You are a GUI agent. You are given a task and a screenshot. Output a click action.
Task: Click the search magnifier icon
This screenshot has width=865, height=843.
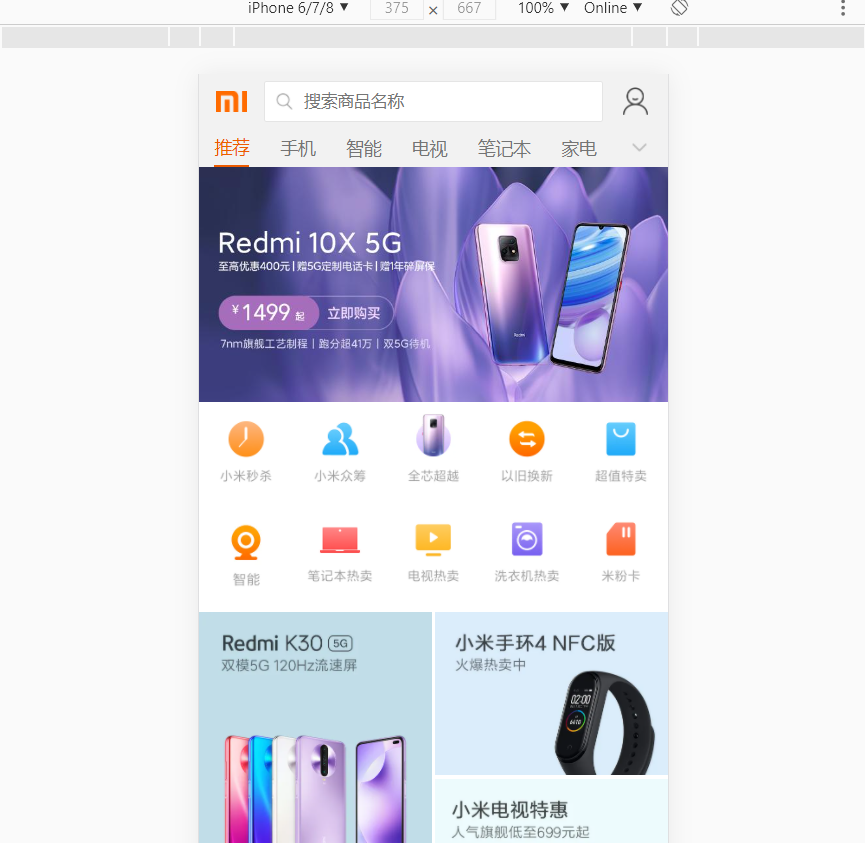pos(284,102)
